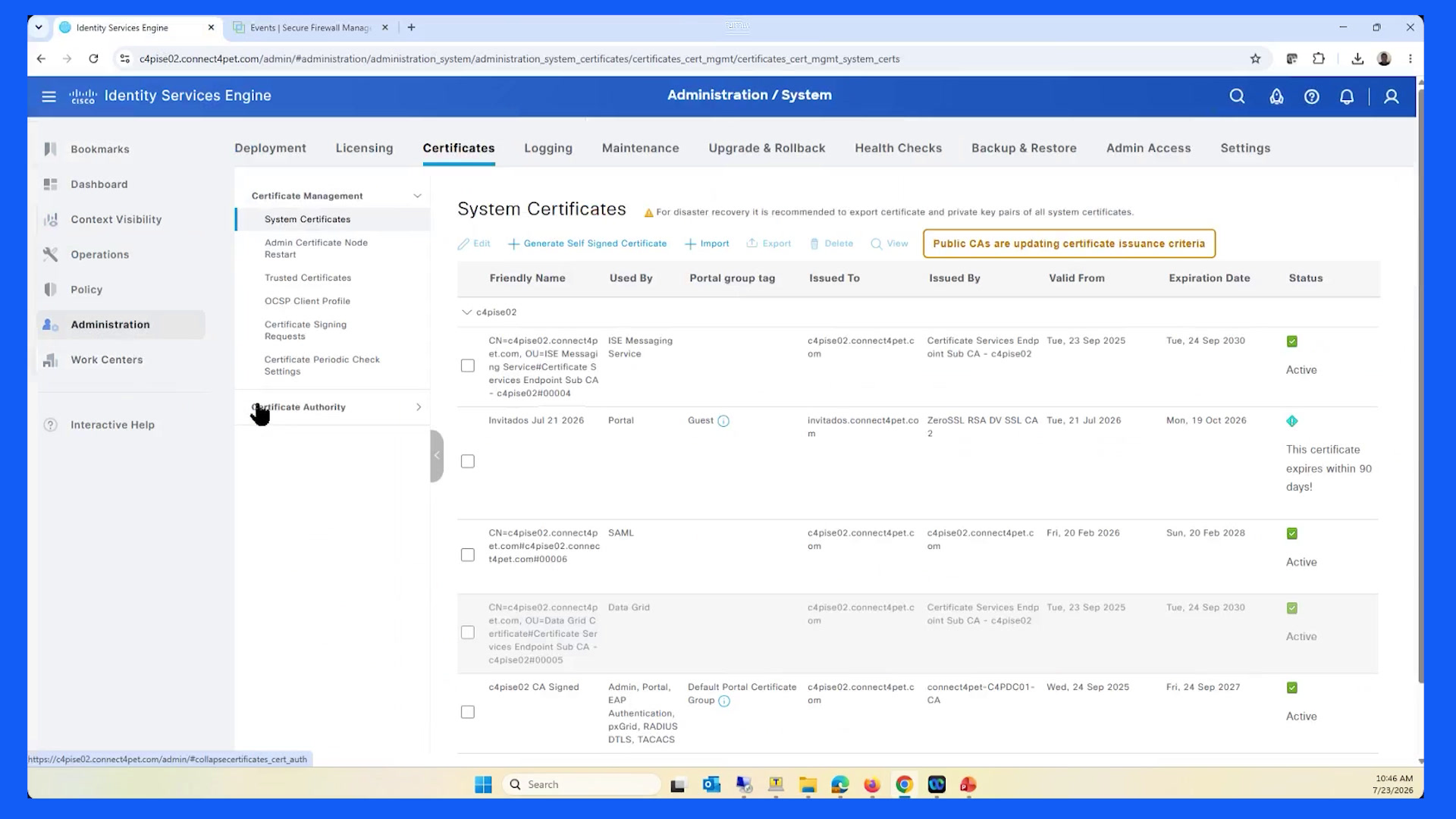Open the Windows Start menu

tap(483, 784)
